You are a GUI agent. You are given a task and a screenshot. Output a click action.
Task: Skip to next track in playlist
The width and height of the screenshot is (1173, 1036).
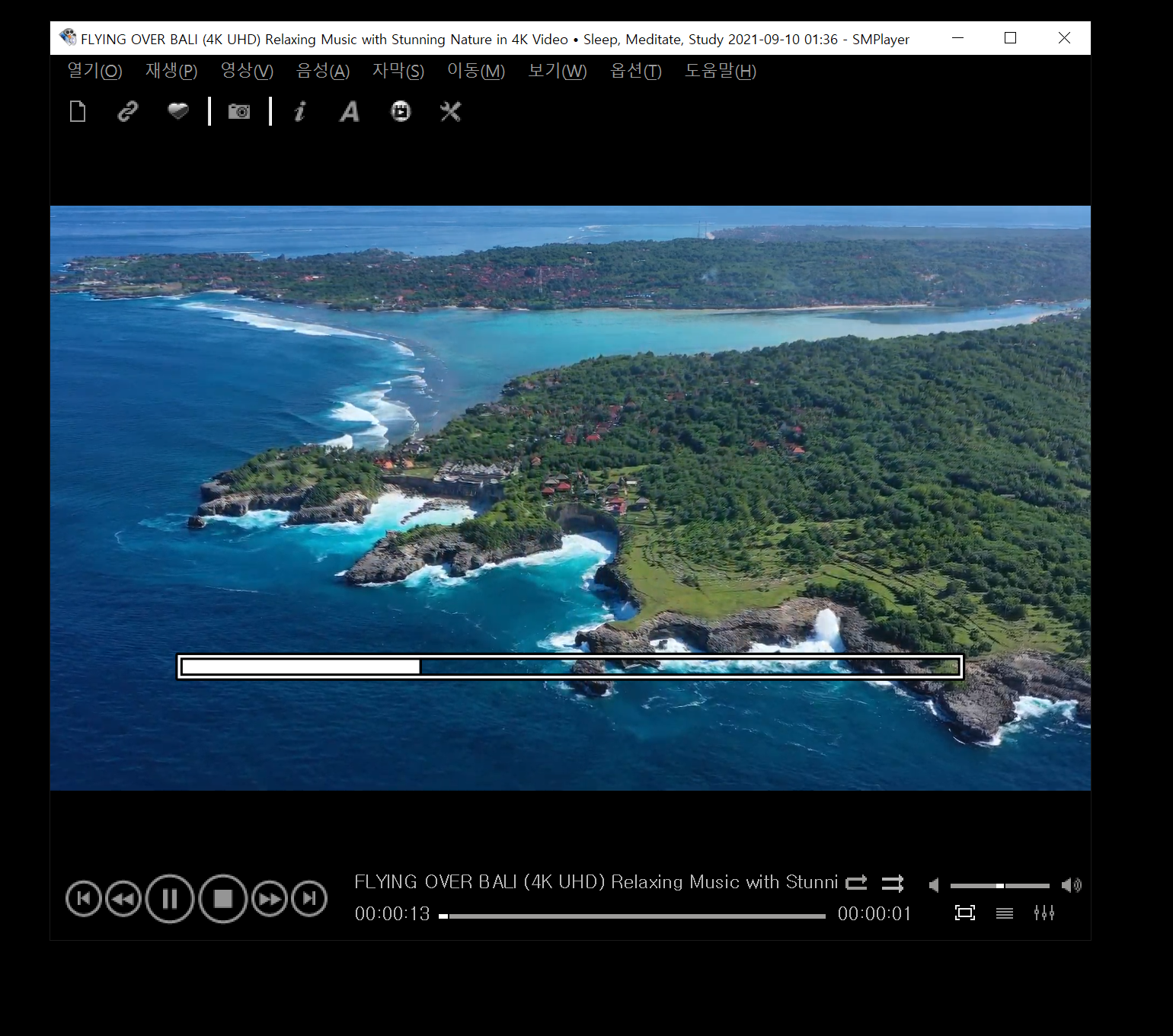click(x=309, y=899)
